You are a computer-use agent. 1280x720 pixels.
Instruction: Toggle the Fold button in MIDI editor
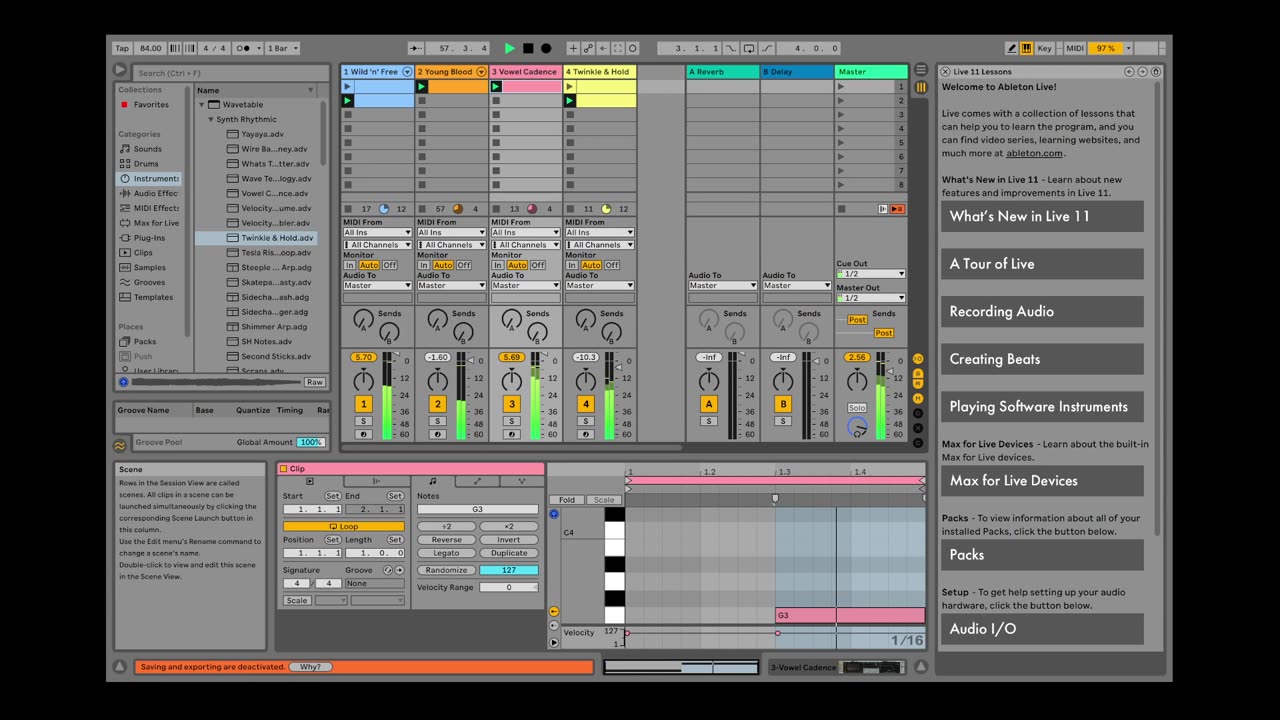click(x=567, y=500)
